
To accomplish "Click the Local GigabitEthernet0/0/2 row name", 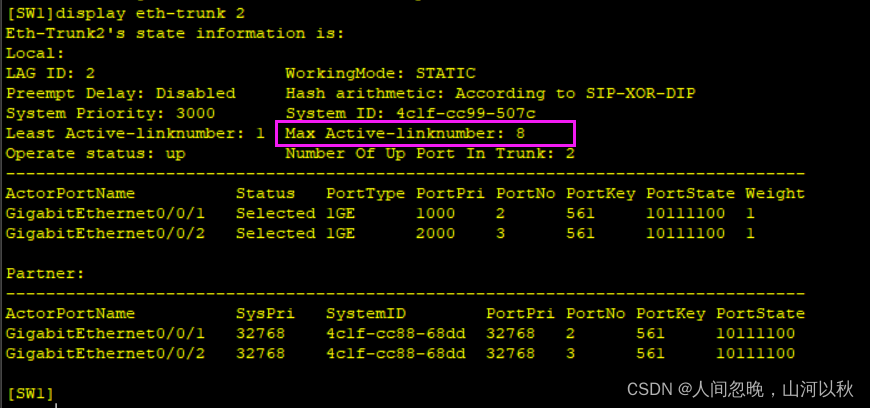I will (105, 234).
